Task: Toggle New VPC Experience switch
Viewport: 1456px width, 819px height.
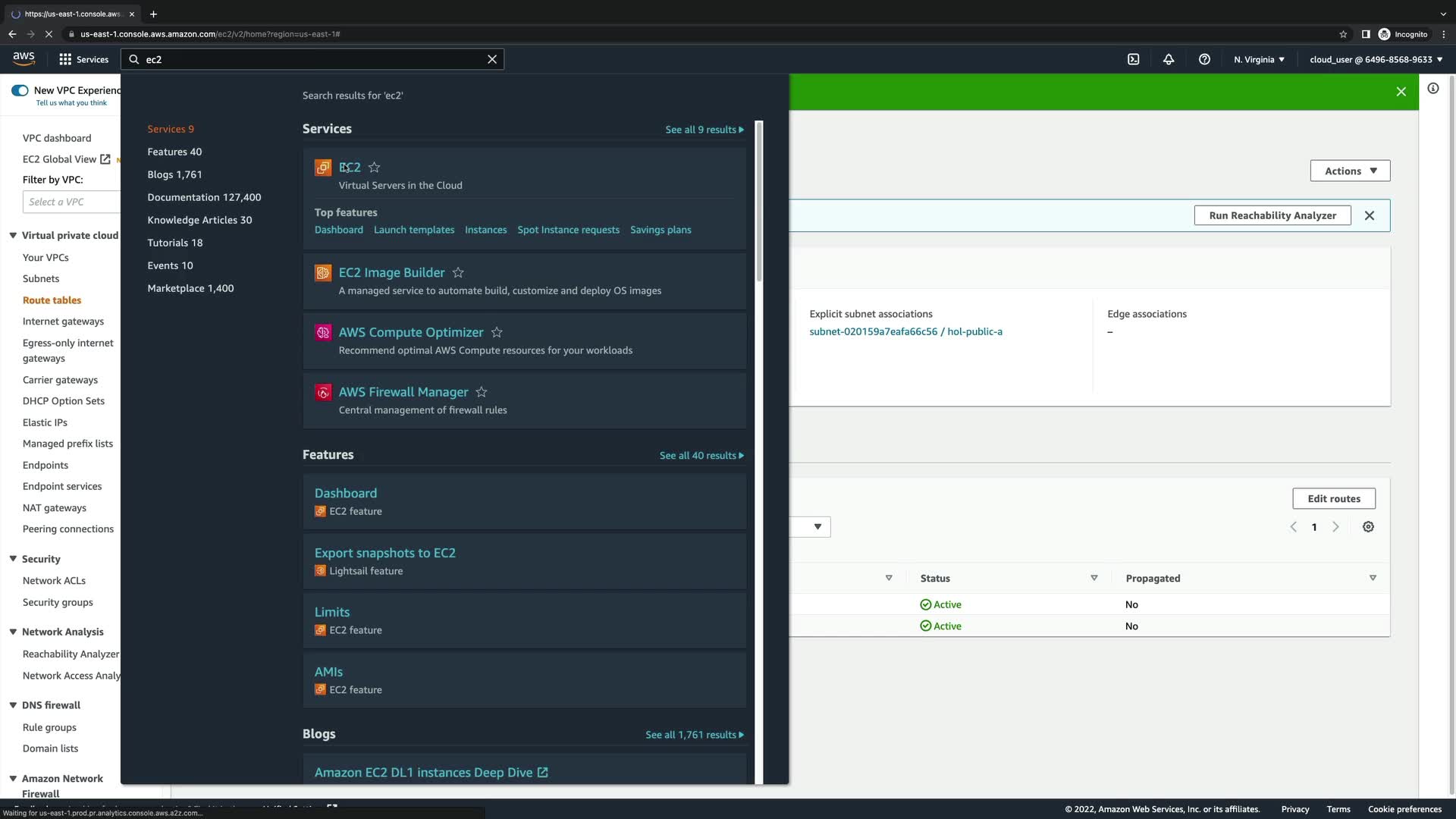Action: click(20, 90)
